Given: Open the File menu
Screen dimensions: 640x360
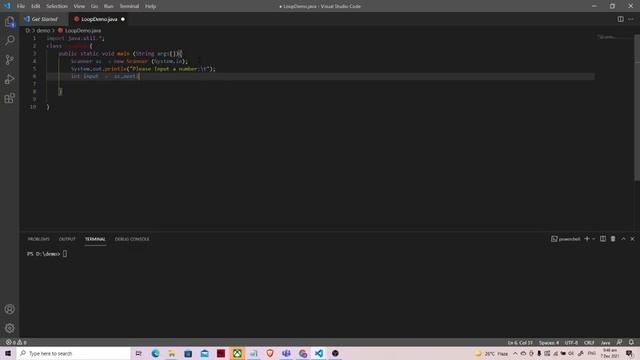Looking at the screenshot, I should point(21,6).
